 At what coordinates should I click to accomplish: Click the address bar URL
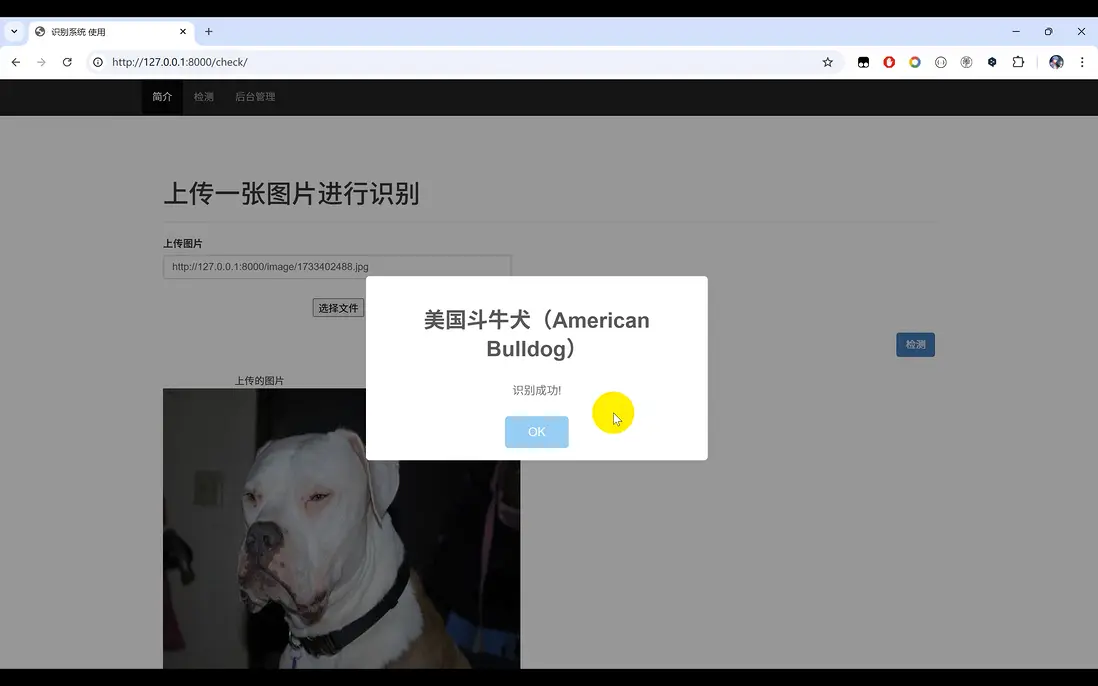tap(180, 62)
